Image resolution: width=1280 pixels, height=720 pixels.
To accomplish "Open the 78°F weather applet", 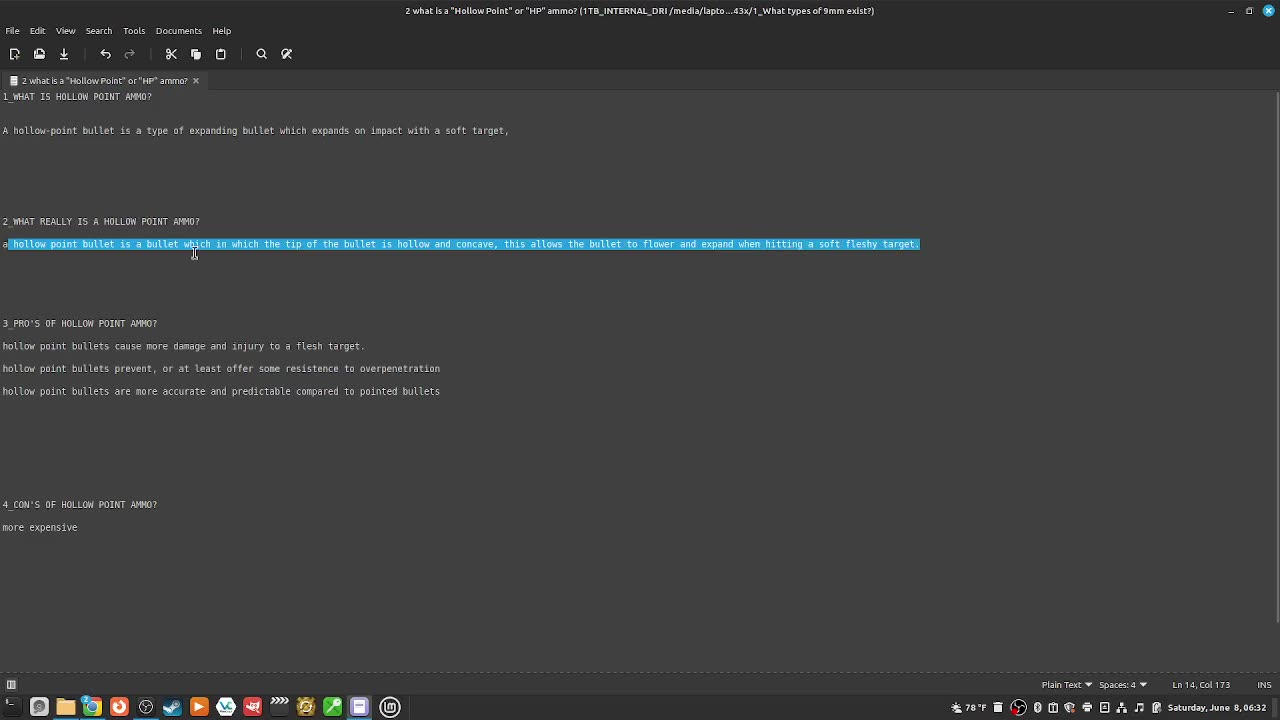I will 969,708.
